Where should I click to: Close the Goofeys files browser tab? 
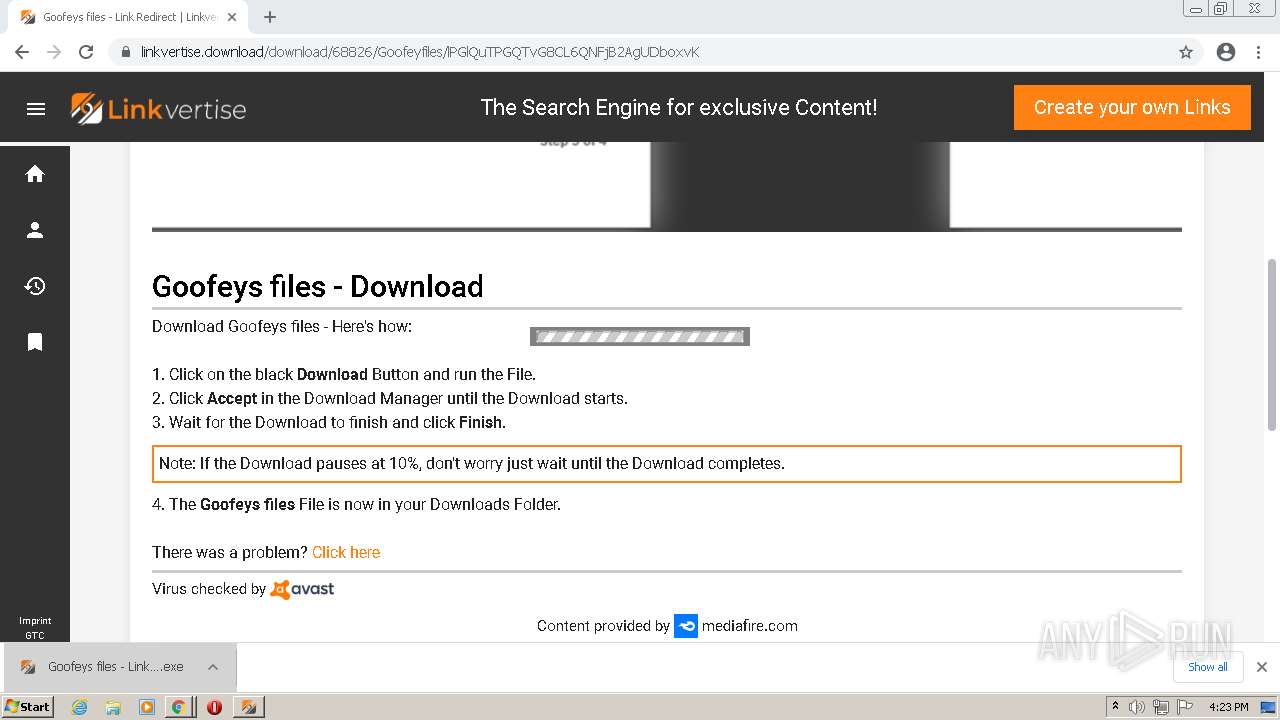(x=232, y=17)
